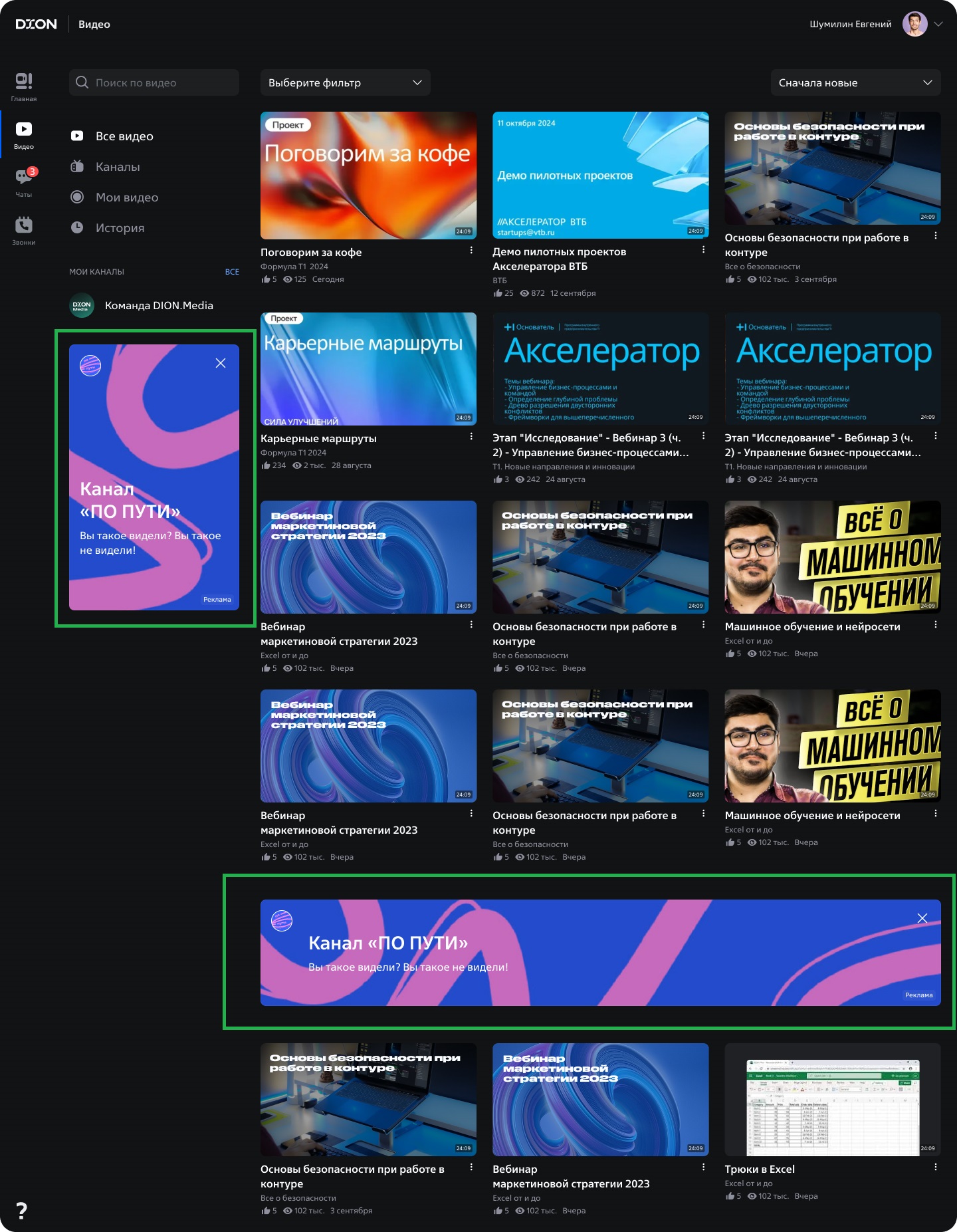
Task: Close the wide Канал «ПО ПУТИ» banner
Action: pos(922,918)
